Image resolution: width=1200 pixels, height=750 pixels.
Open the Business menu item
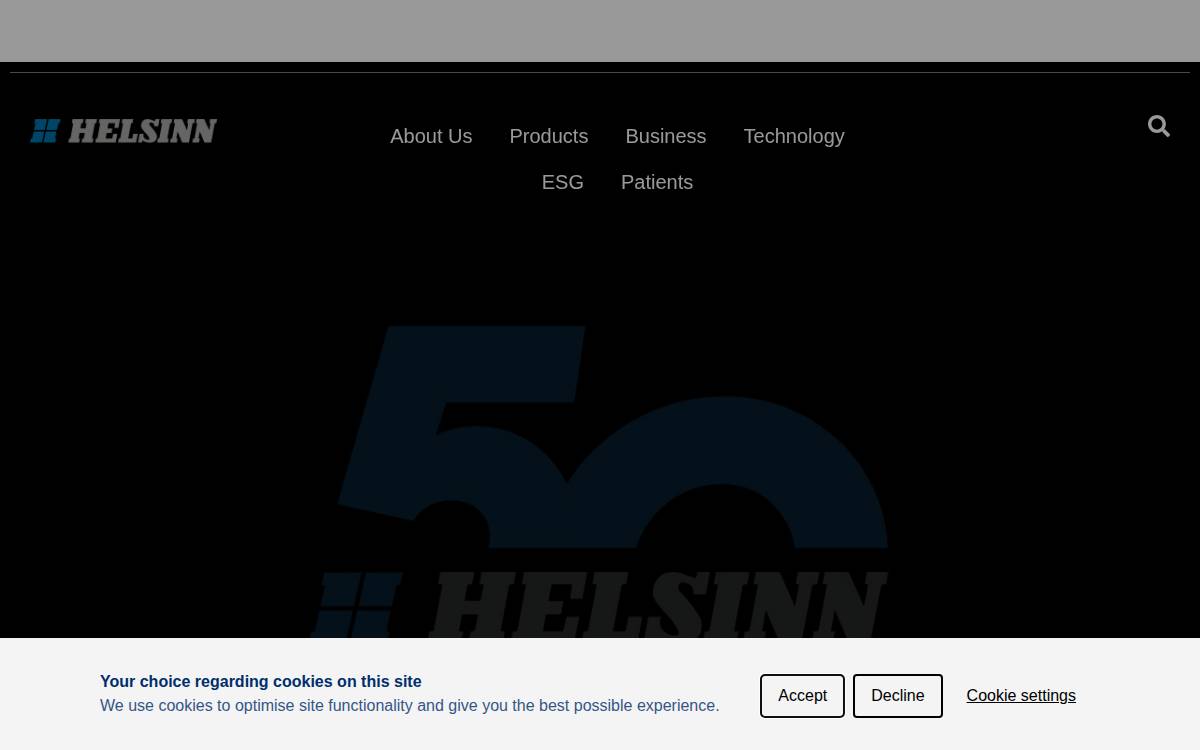[666, 136]
